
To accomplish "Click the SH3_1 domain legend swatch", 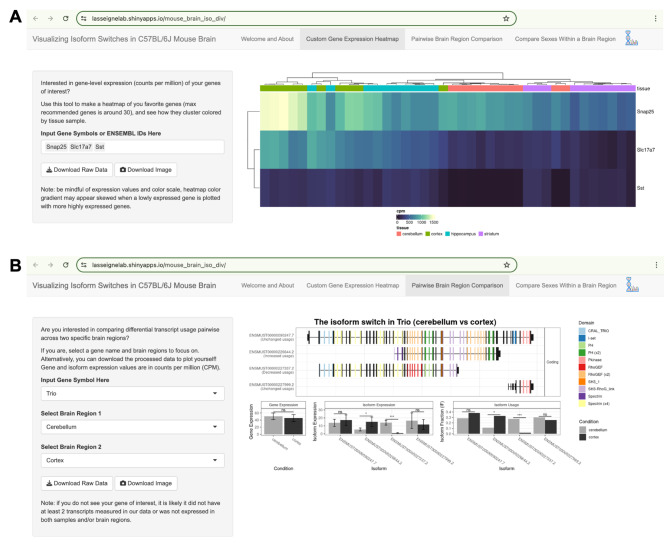I will click(582, 381).
